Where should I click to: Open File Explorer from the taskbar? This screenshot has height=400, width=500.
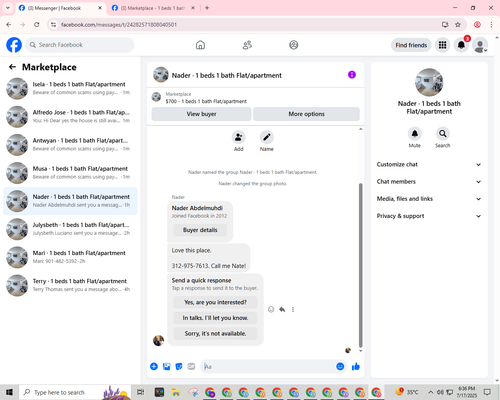(176, 392)
